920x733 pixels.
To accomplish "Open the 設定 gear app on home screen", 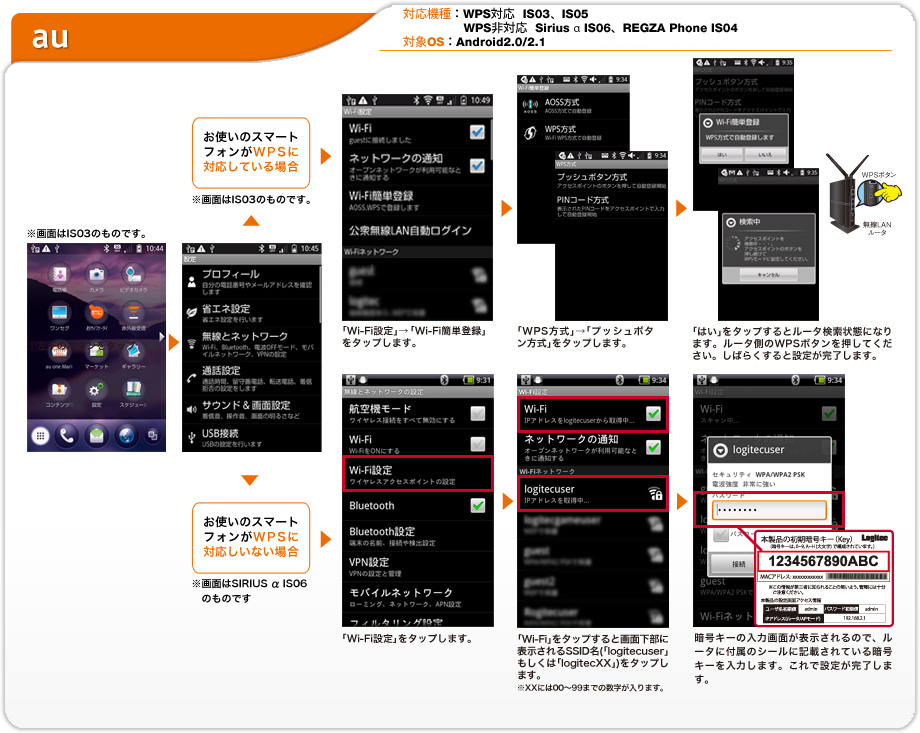I will tap(96, 390).
